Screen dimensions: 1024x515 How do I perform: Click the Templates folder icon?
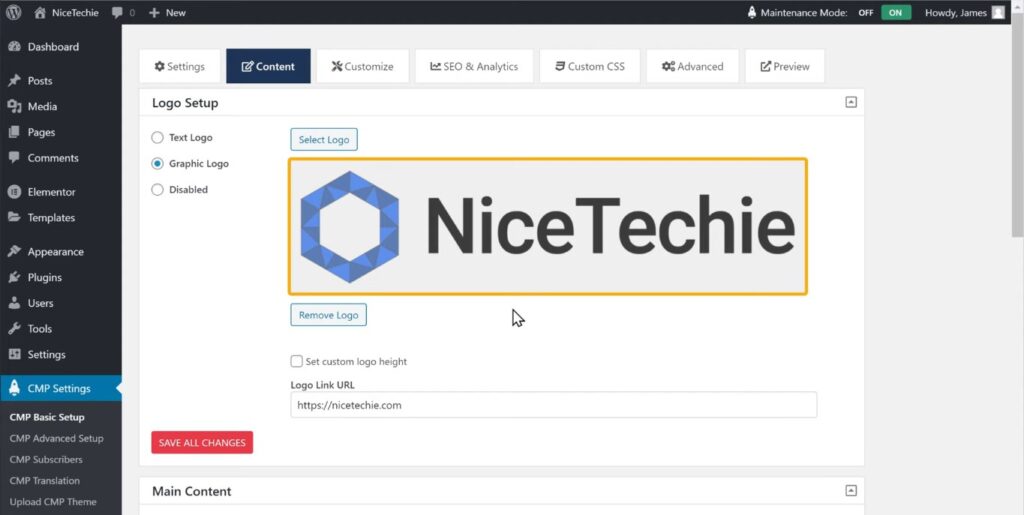click(14, 217)
